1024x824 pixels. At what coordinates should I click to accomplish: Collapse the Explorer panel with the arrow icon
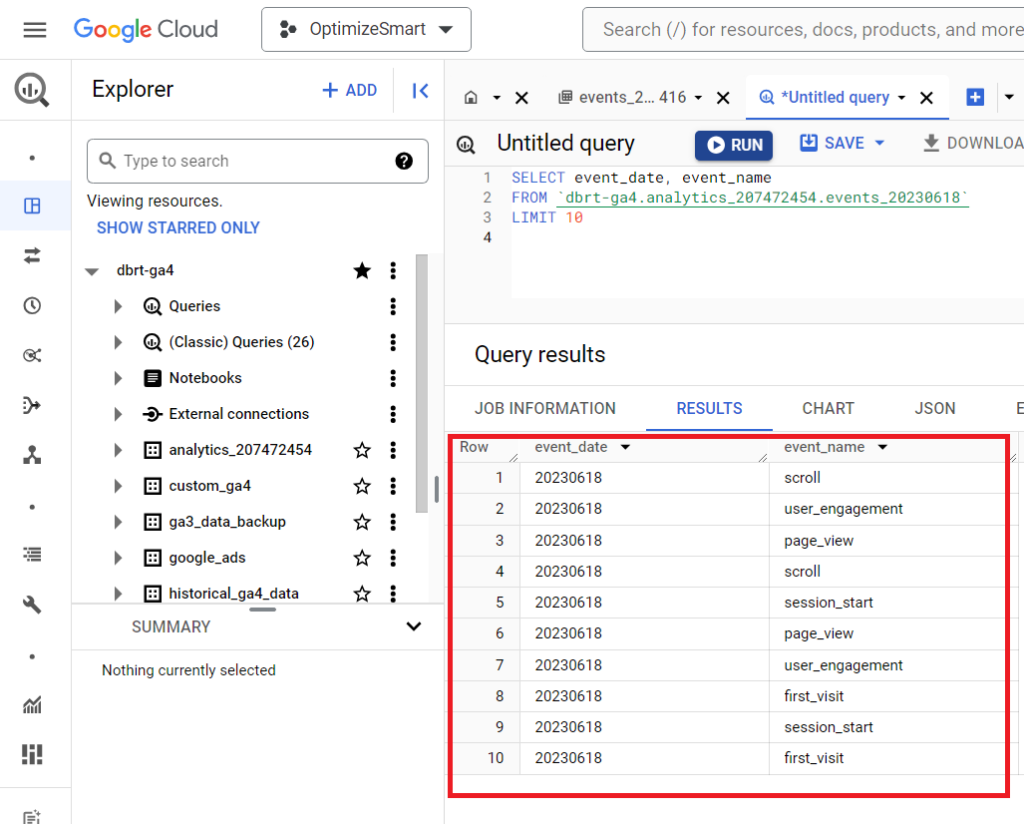419,90
